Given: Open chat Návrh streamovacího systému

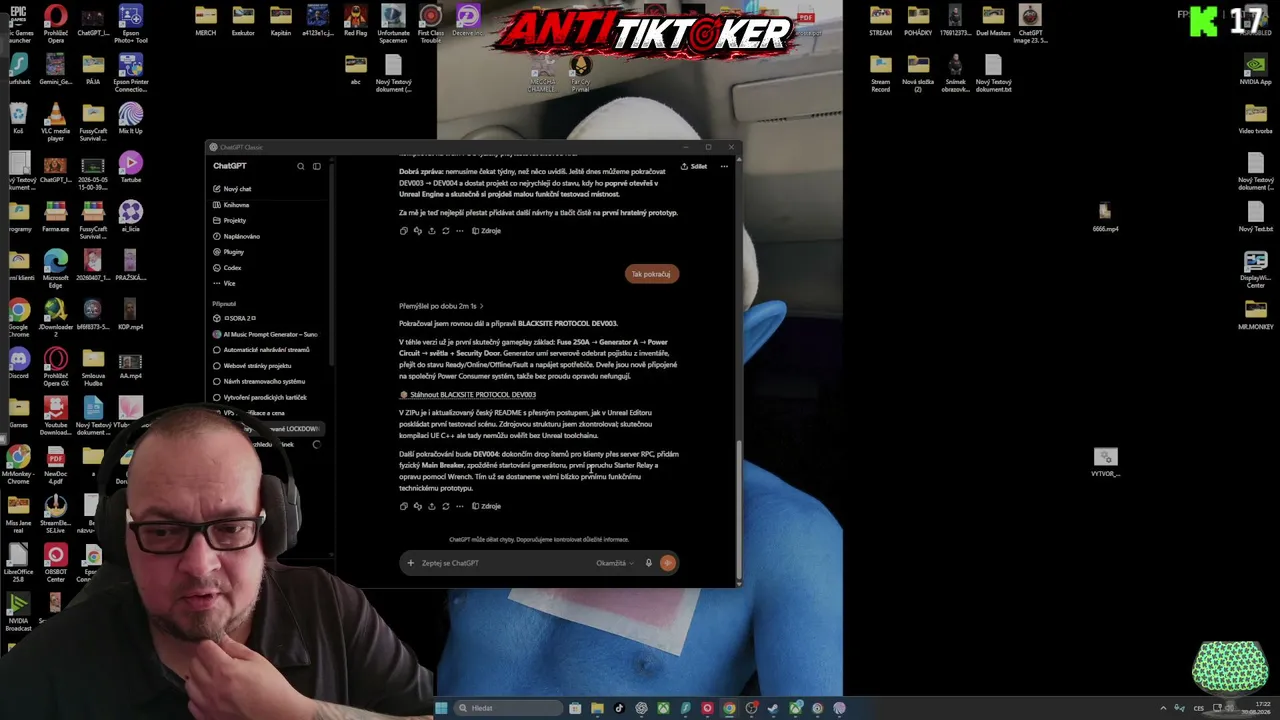Looking at the screenshot, I should coord(259,381).
